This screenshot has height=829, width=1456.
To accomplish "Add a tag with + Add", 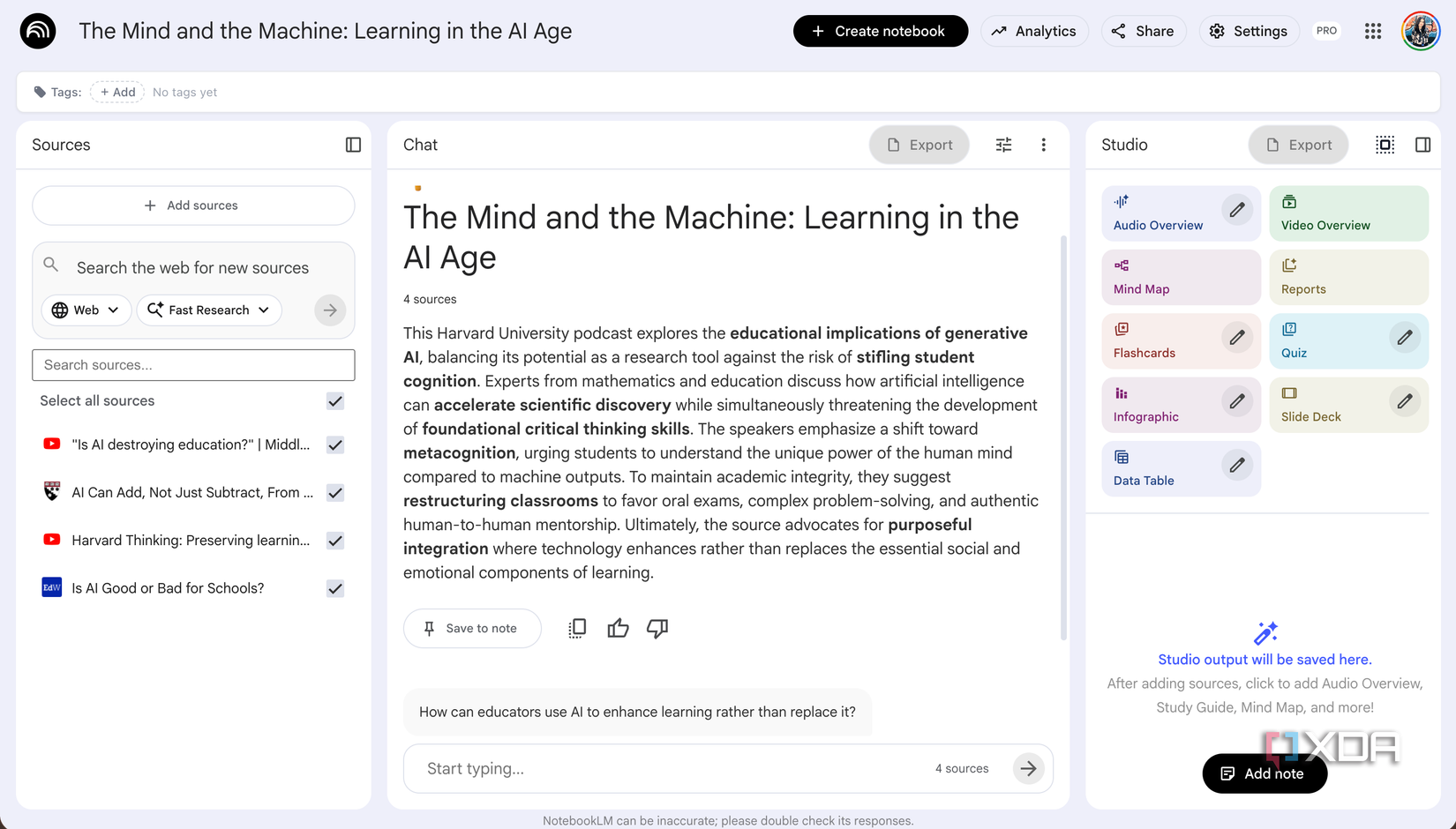I will click(117, 92).
